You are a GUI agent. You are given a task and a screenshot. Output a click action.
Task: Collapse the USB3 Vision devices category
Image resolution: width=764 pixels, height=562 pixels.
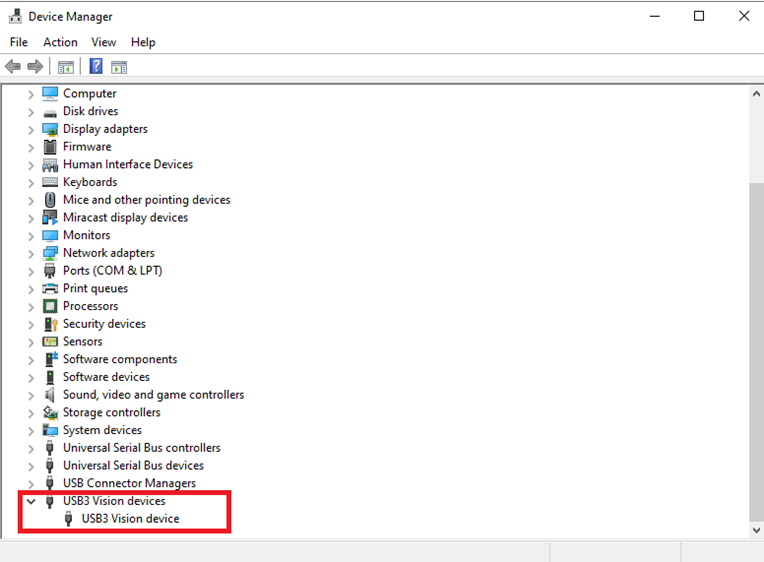pyautogui.click(x=31, y=501)
